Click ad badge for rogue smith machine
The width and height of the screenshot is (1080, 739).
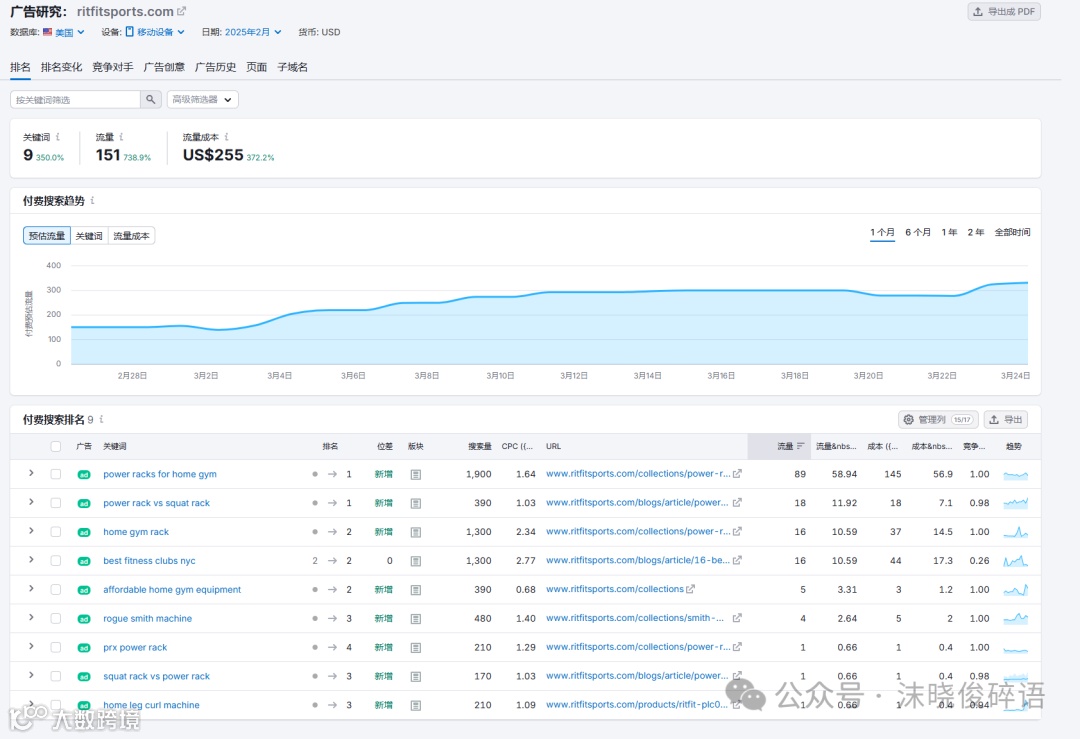point(84,619)
